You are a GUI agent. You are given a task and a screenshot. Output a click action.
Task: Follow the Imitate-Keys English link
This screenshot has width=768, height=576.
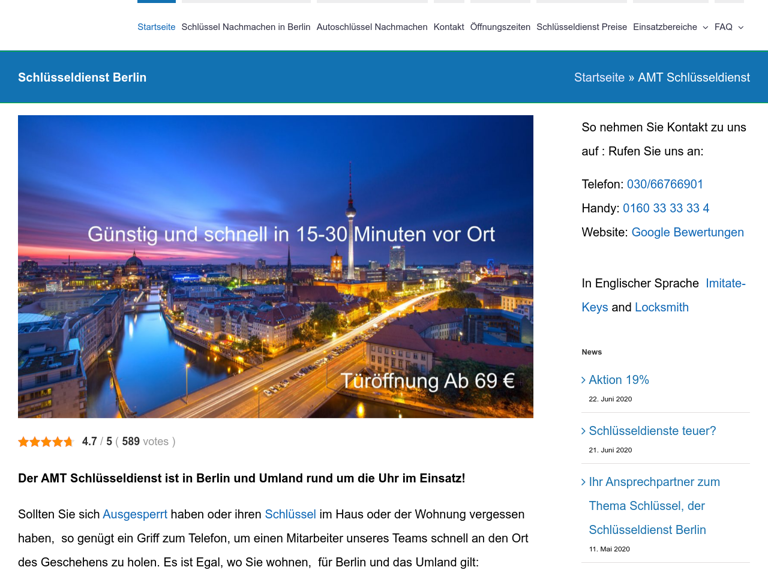pyautogui.click(x=725, y=283)
